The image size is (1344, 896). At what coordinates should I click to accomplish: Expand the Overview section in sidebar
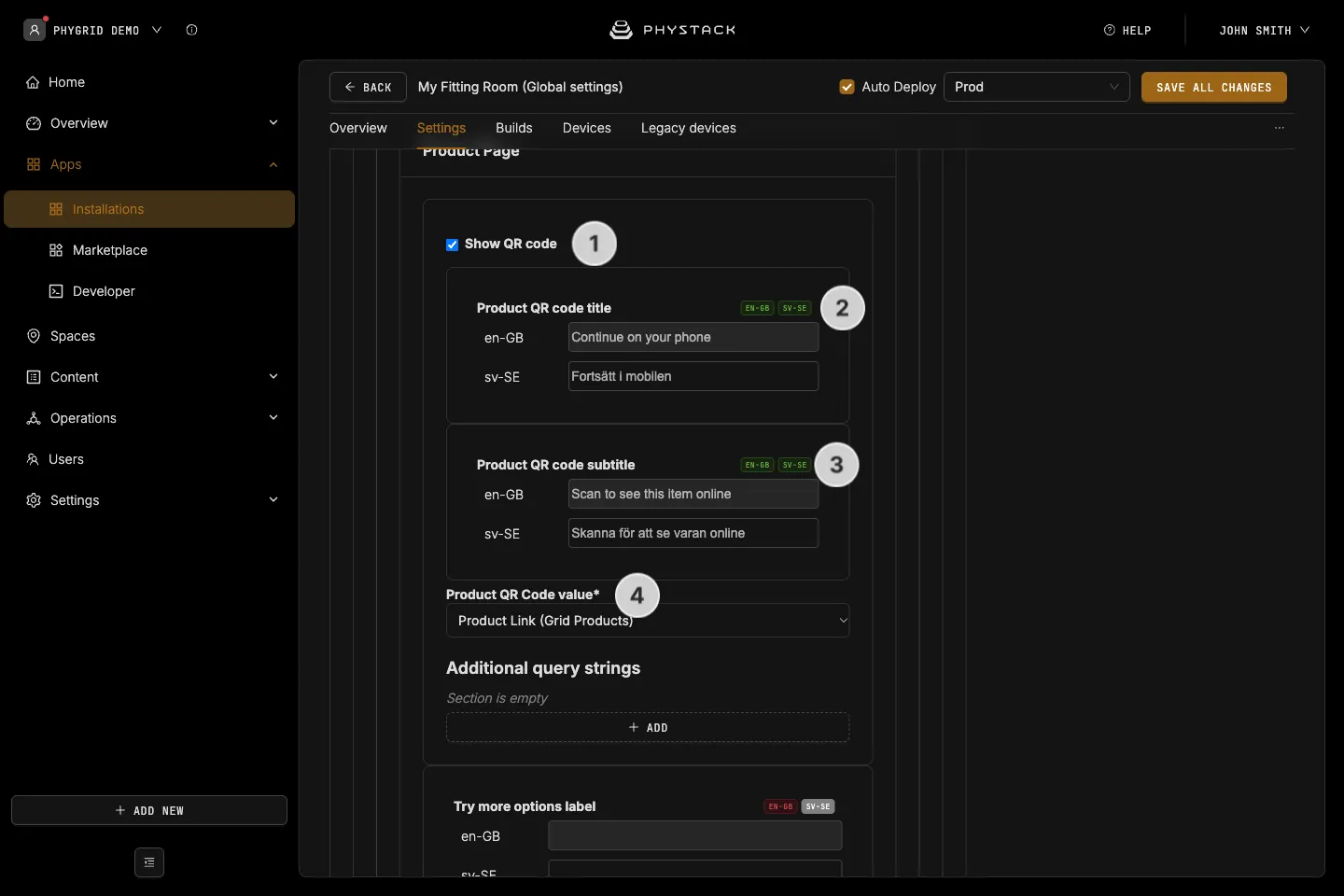[273, 123]
